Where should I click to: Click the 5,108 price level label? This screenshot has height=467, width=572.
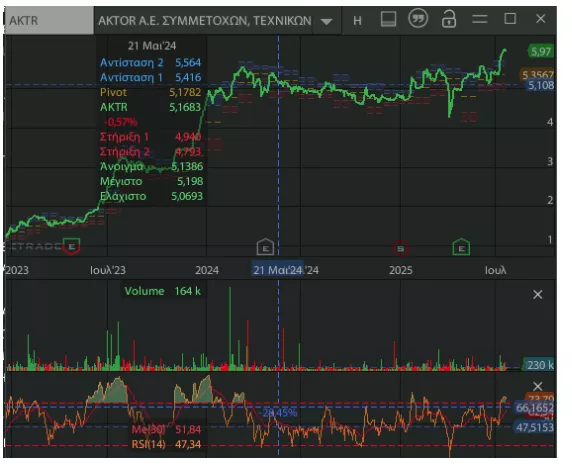click(541, 85)
